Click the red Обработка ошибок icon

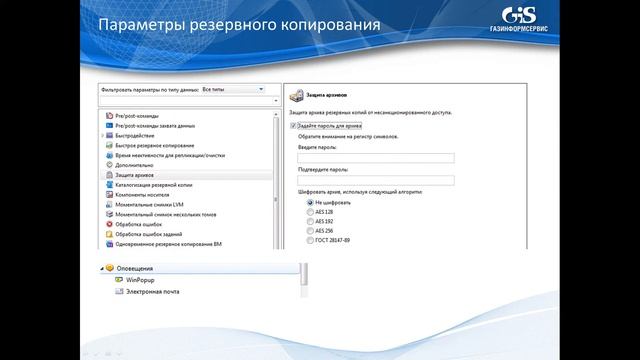(109, 224)
